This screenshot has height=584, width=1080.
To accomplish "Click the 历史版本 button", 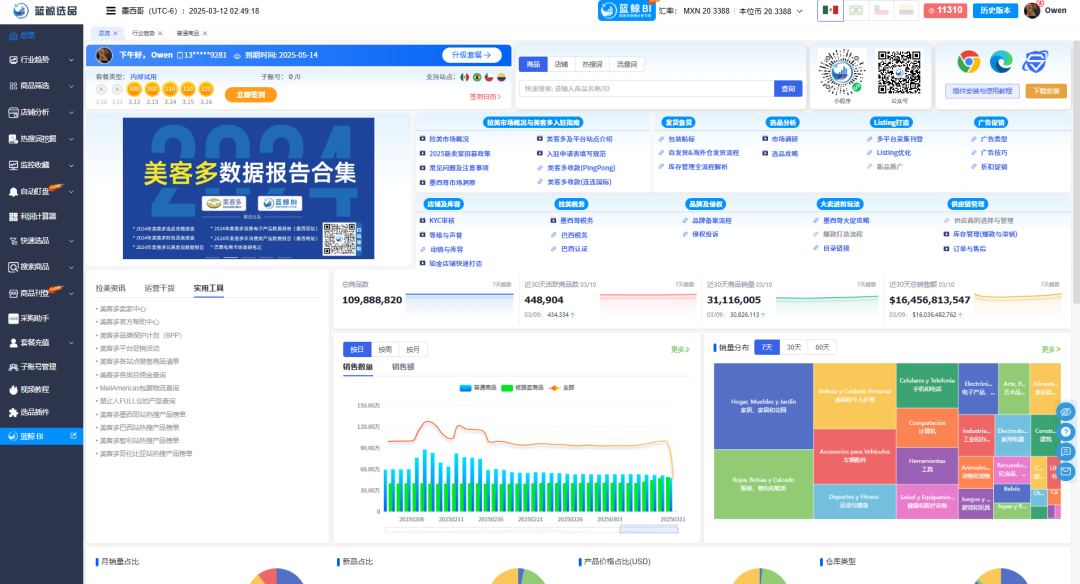I will click(995, 10).
